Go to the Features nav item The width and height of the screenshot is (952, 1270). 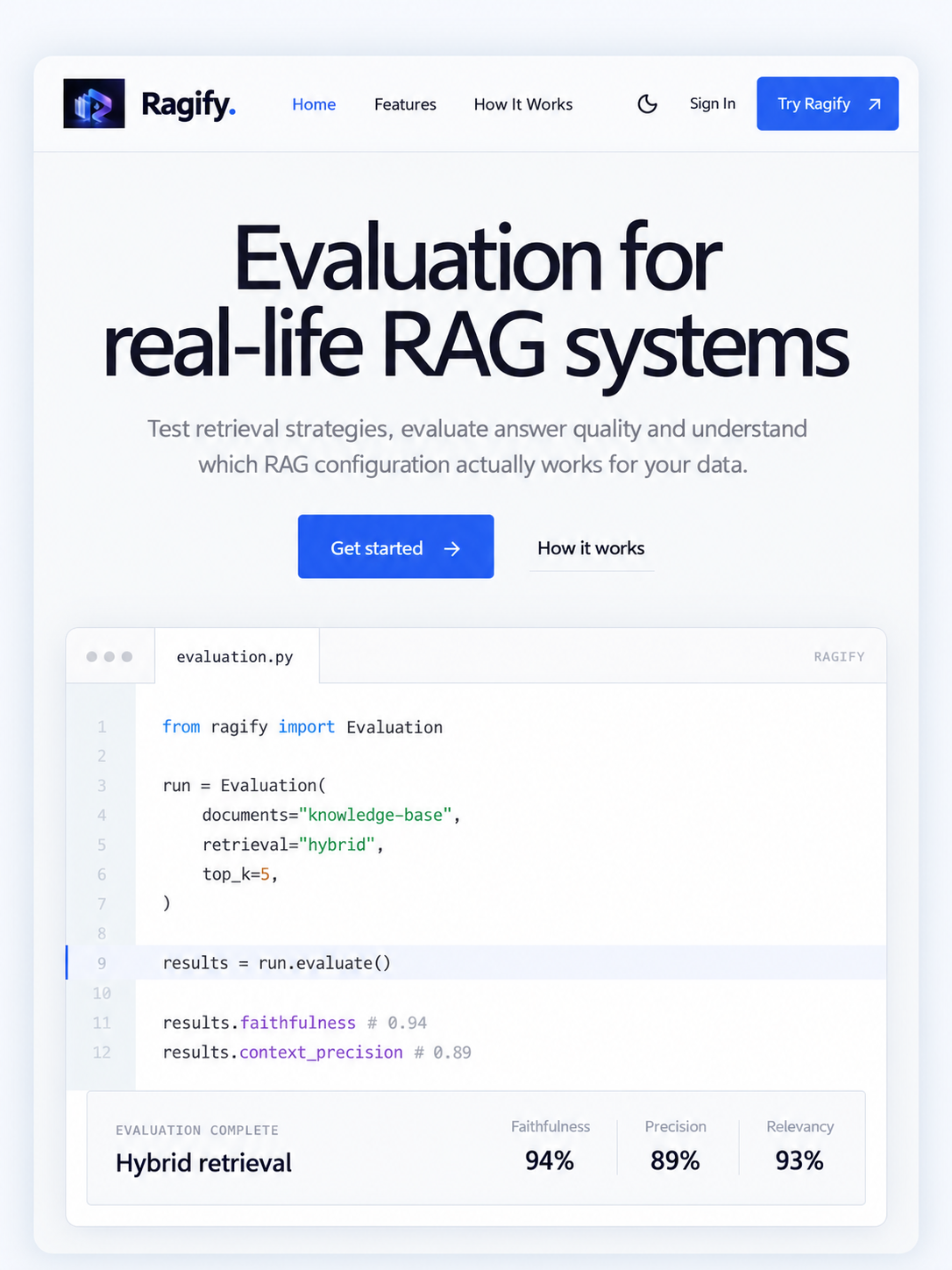405,104
